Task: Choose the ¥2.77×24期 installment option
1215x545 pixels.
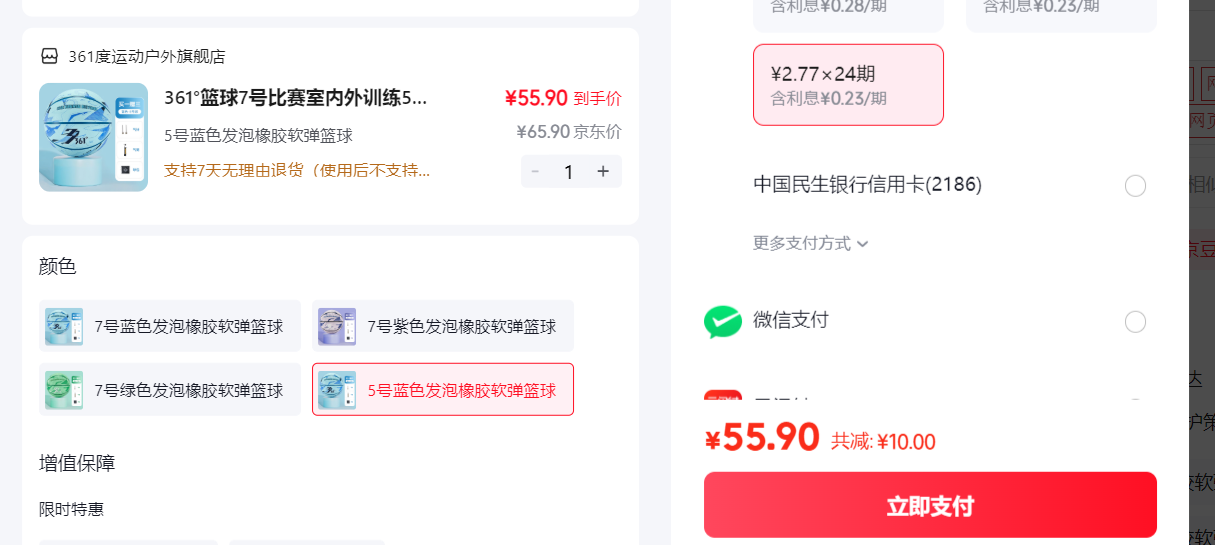Action: [848, 85]
